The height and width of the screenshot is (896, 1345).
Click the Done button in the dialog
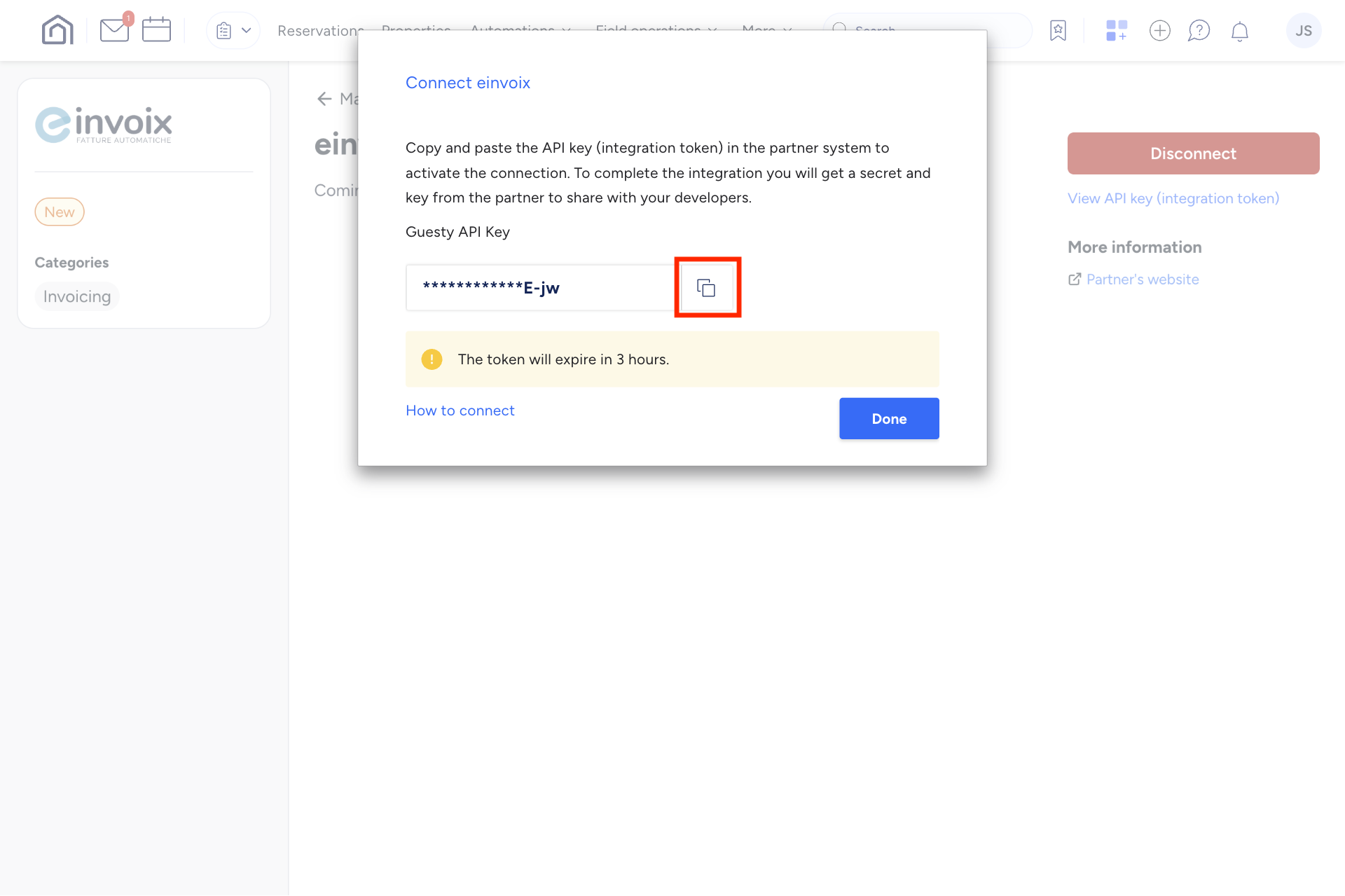(x=888, y=418)
